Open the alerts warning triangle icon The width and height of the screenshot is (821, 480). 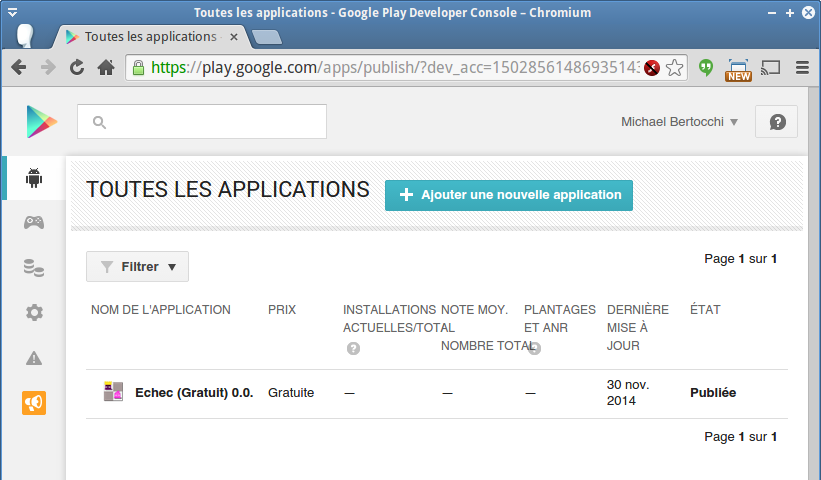34,357
